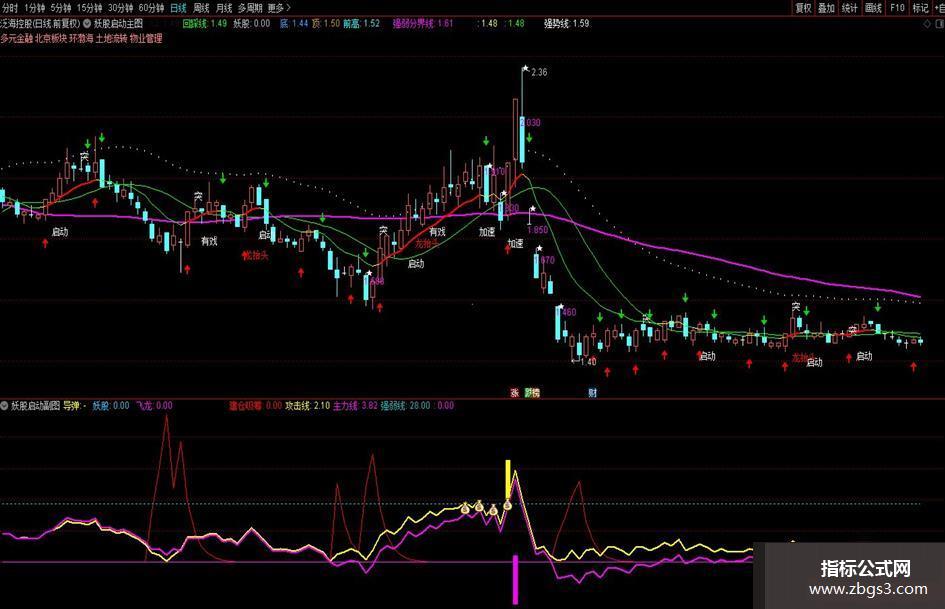Click the 攻击线 2.10 value

click(x=307, y=406)
